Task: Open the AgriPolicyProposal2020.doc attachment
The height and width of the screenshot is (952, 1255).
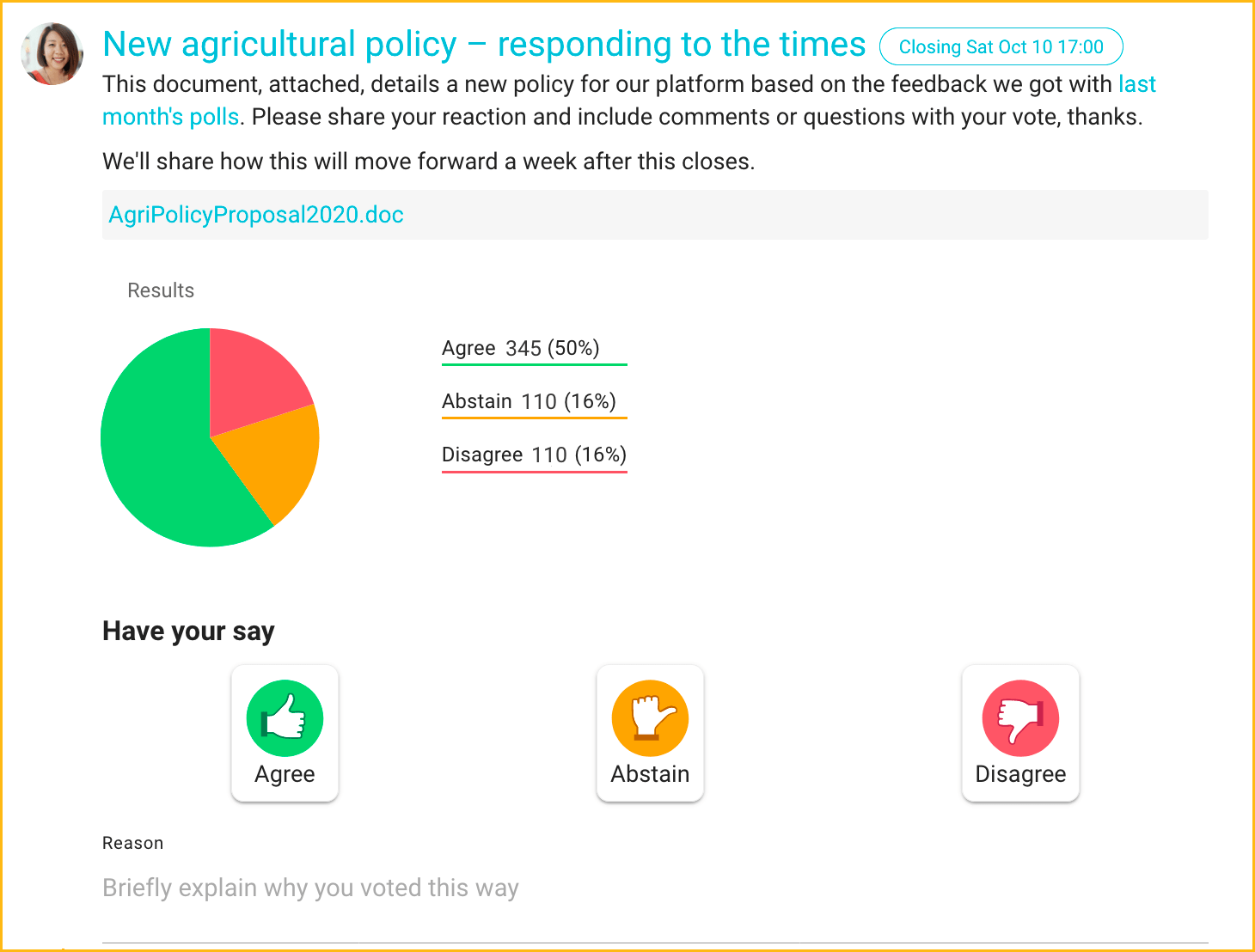Action: pyautogui.click(x=256, y=215)
